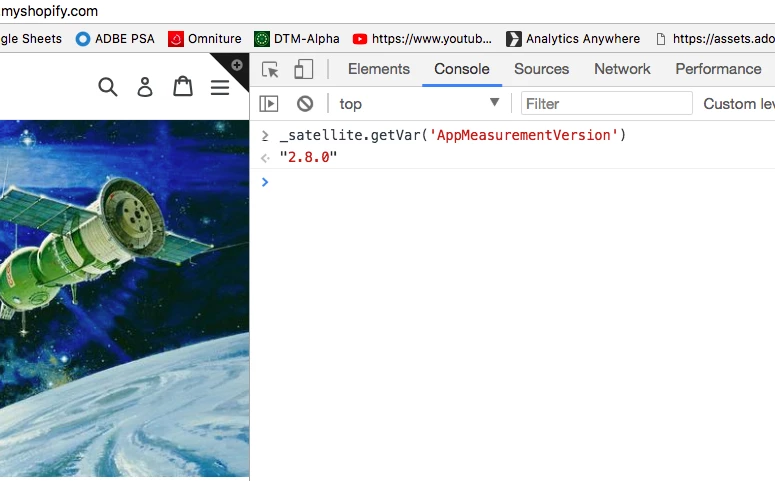This screenshot has height=481, width=775.
Task: Open the hamburger navigation menu
Action: pos(220,87)
